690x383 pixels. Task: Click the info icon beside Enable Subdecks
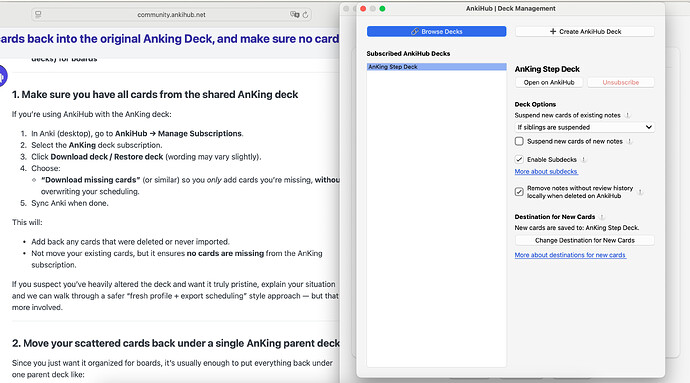584,159
